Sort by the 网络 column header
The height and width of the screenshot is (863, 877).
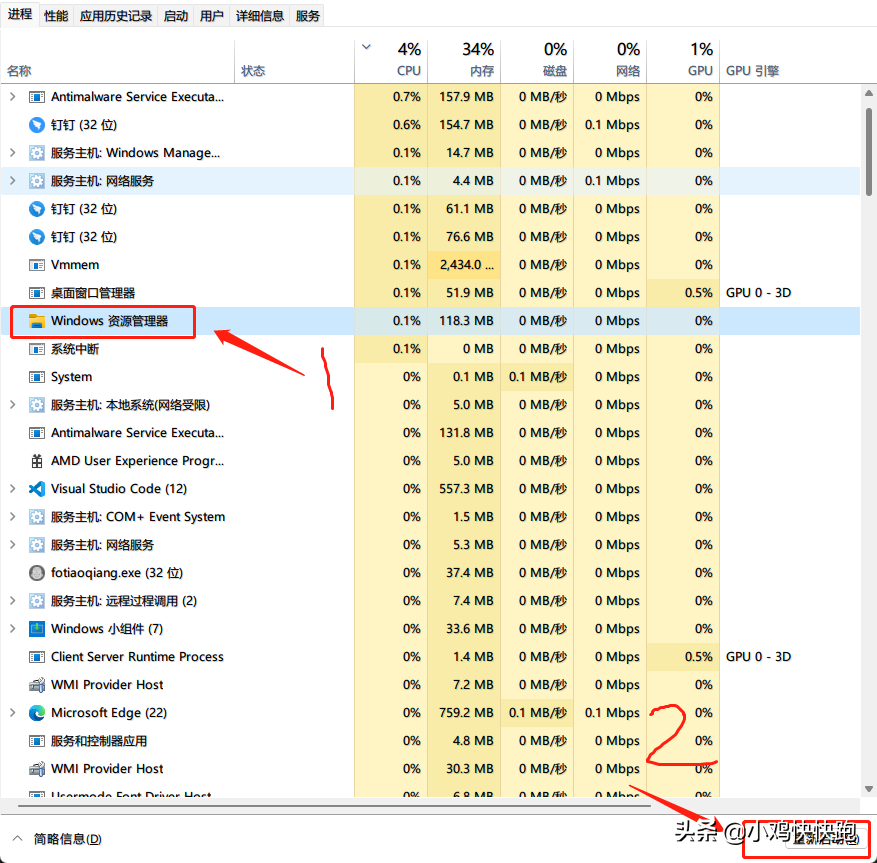click(x=610, y=60)
